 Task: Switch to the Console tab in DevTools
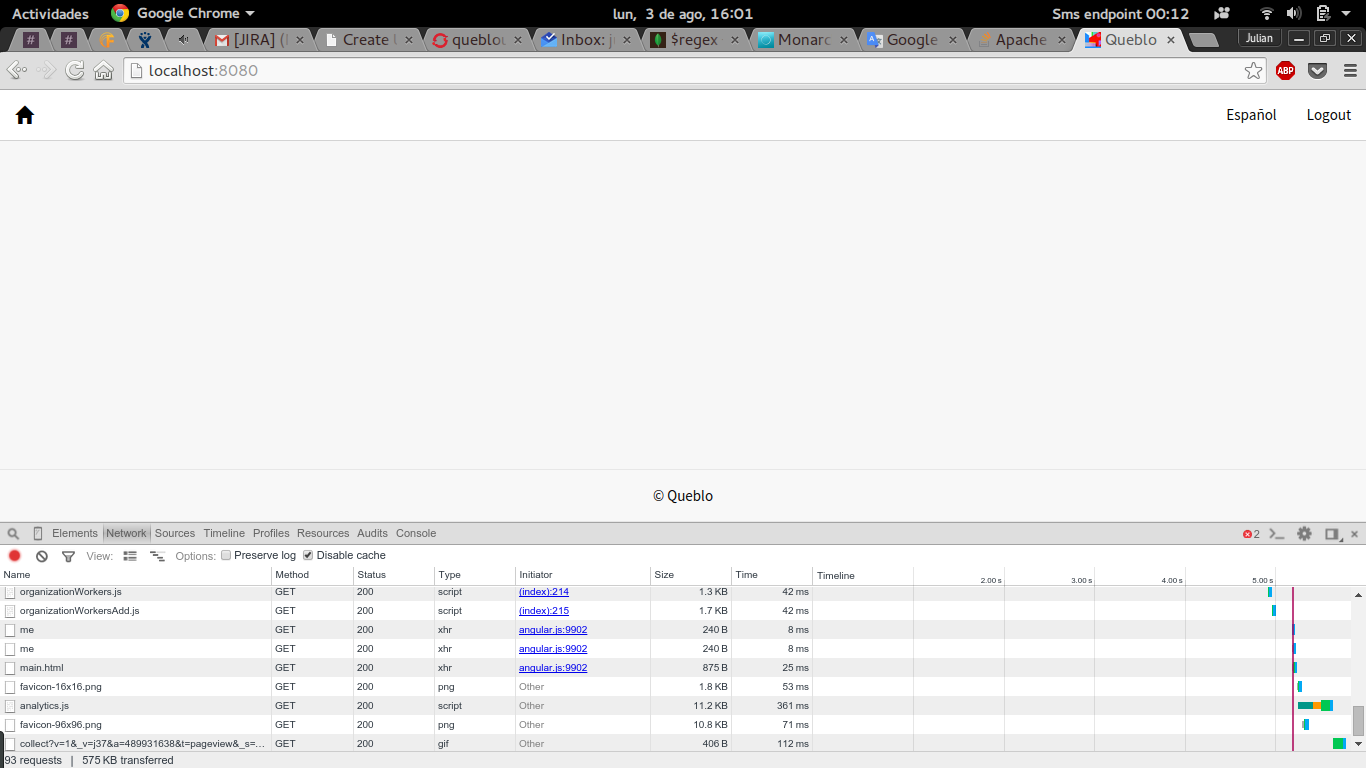[415, 533]
